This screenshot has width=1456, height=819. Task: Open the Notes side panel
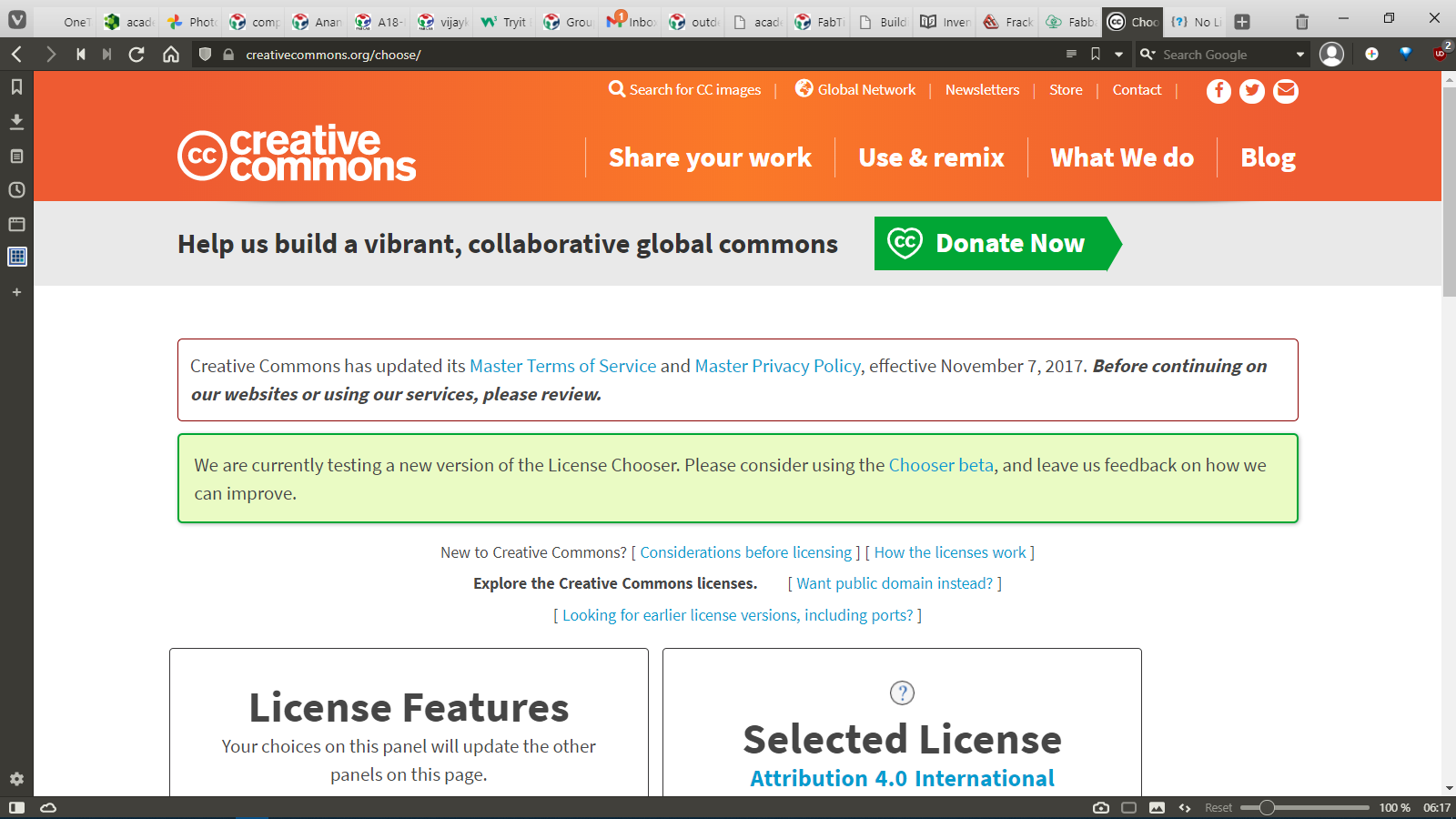tap(16, 156)
